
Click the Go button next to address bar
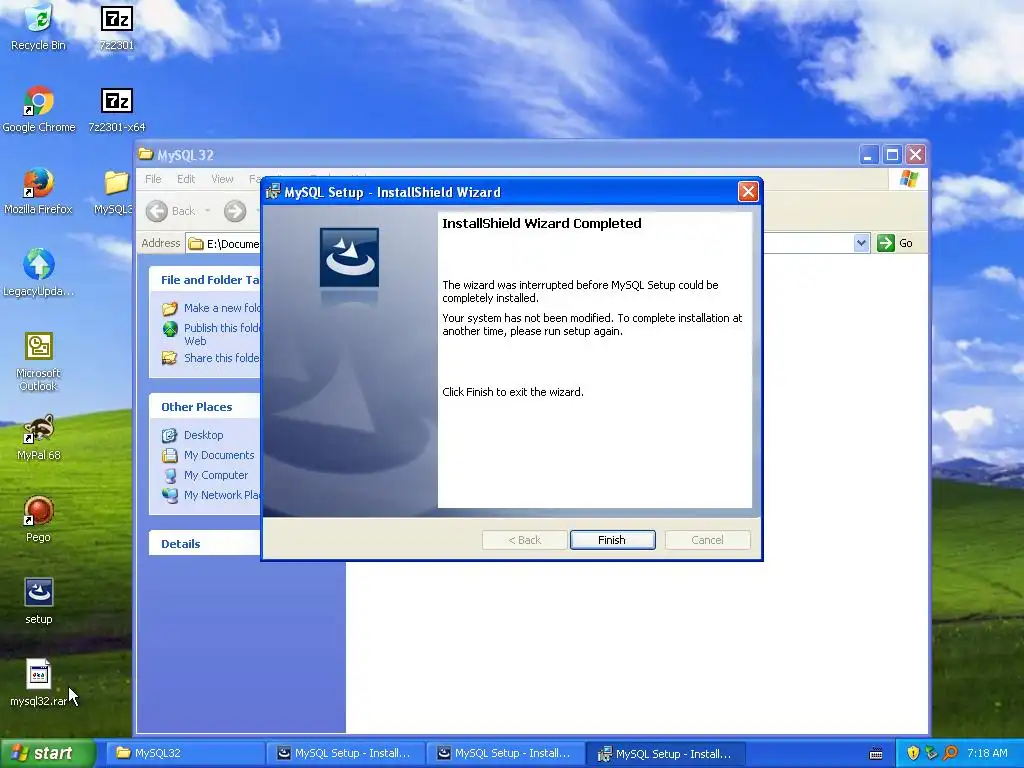coord(896,243)
